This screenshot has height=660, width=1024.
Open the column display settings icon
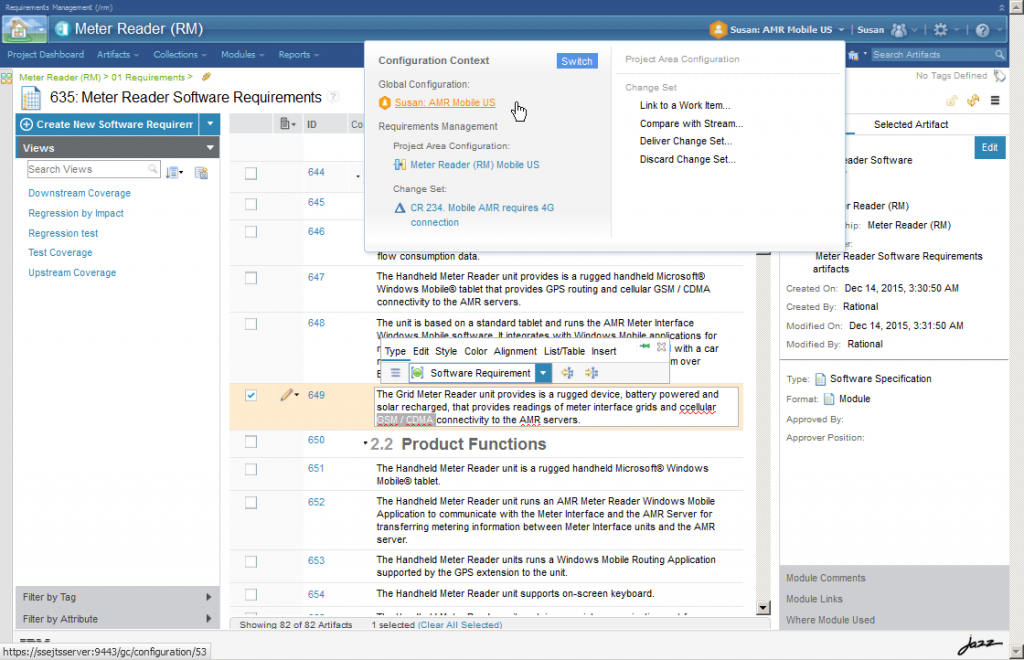tap(287, 123)
